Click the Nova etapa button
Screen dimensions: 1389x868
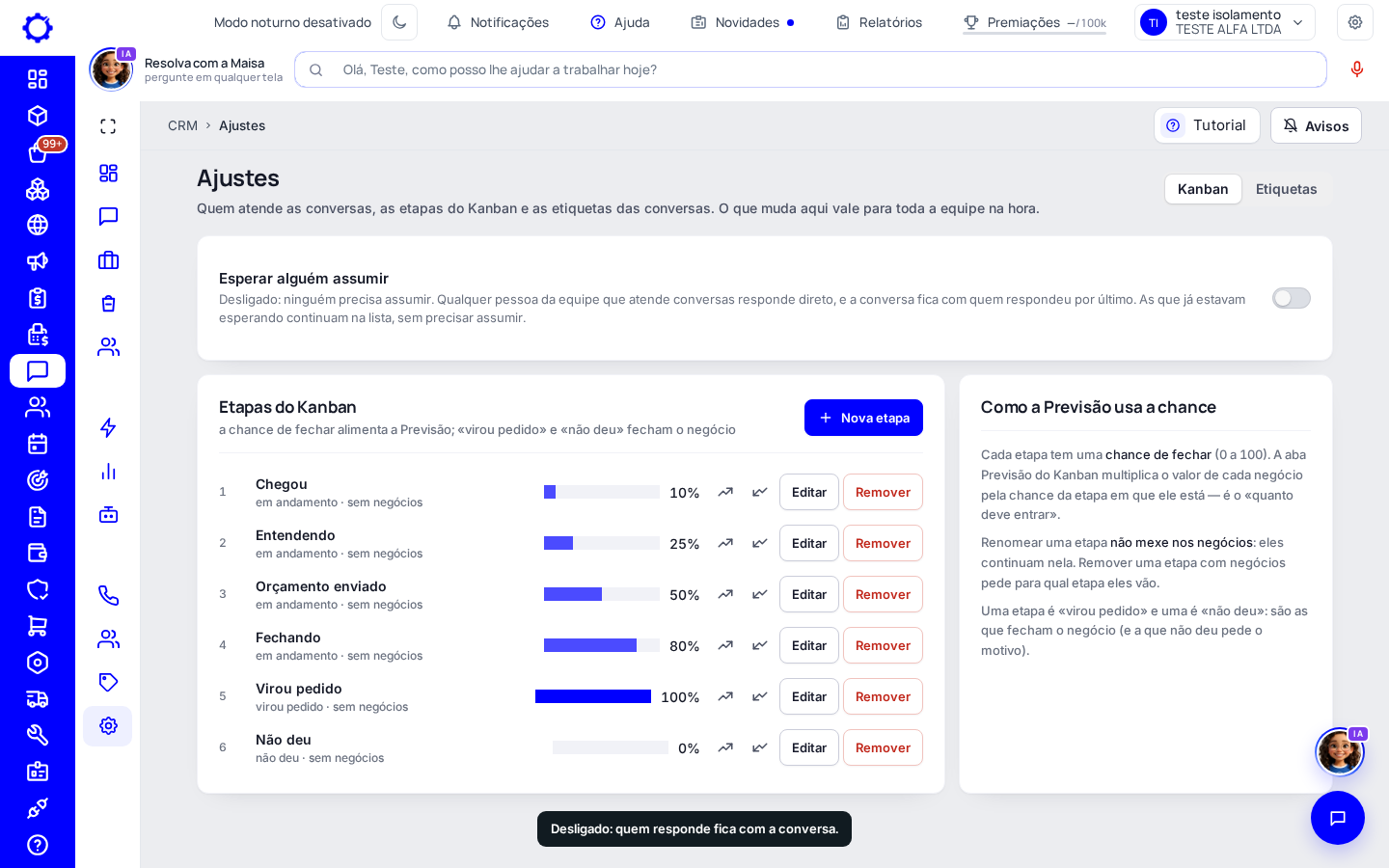pyautogui.click(x=863, y=418)
